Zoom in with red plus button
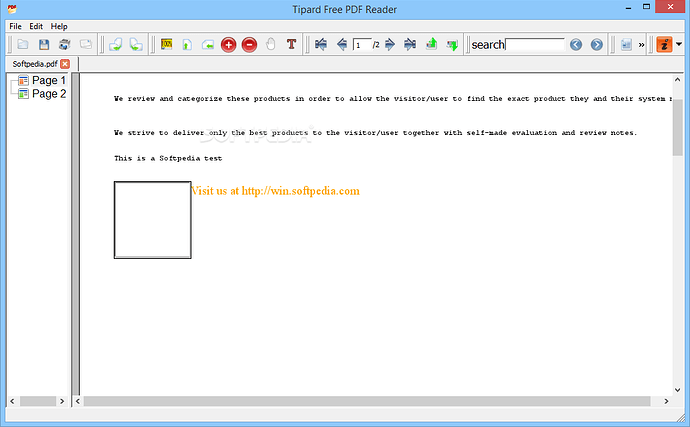This screenshot has height=427, width=690. 228,44
